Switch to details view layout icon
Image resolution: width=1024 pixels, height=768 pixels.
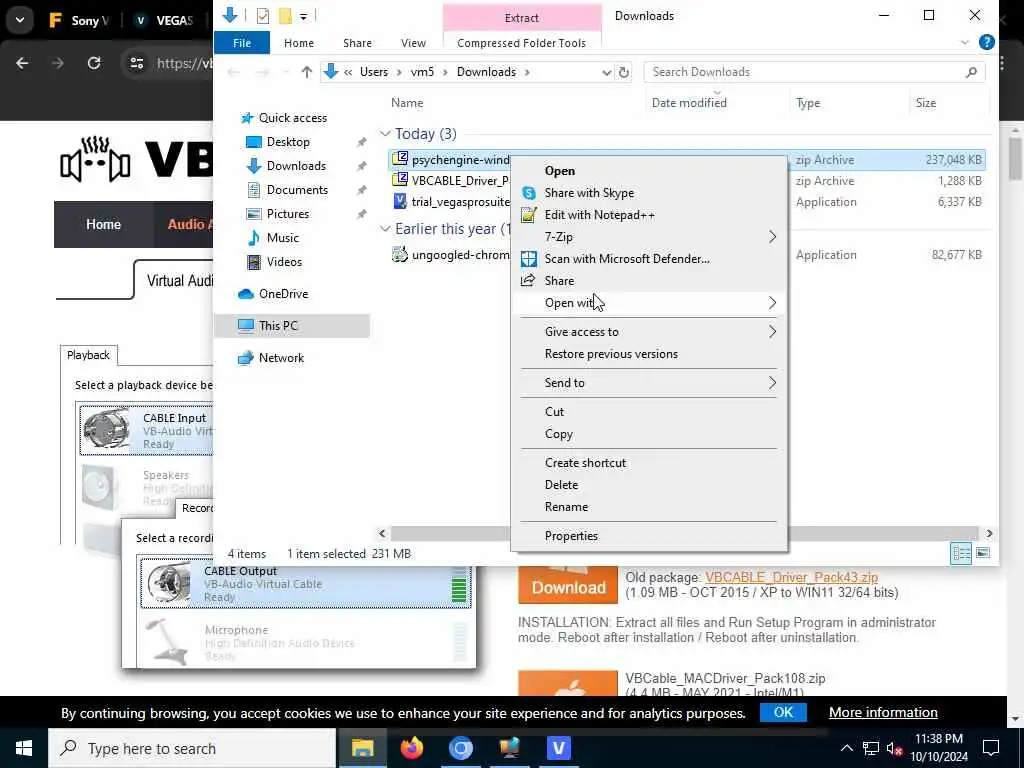coord(961,553)
